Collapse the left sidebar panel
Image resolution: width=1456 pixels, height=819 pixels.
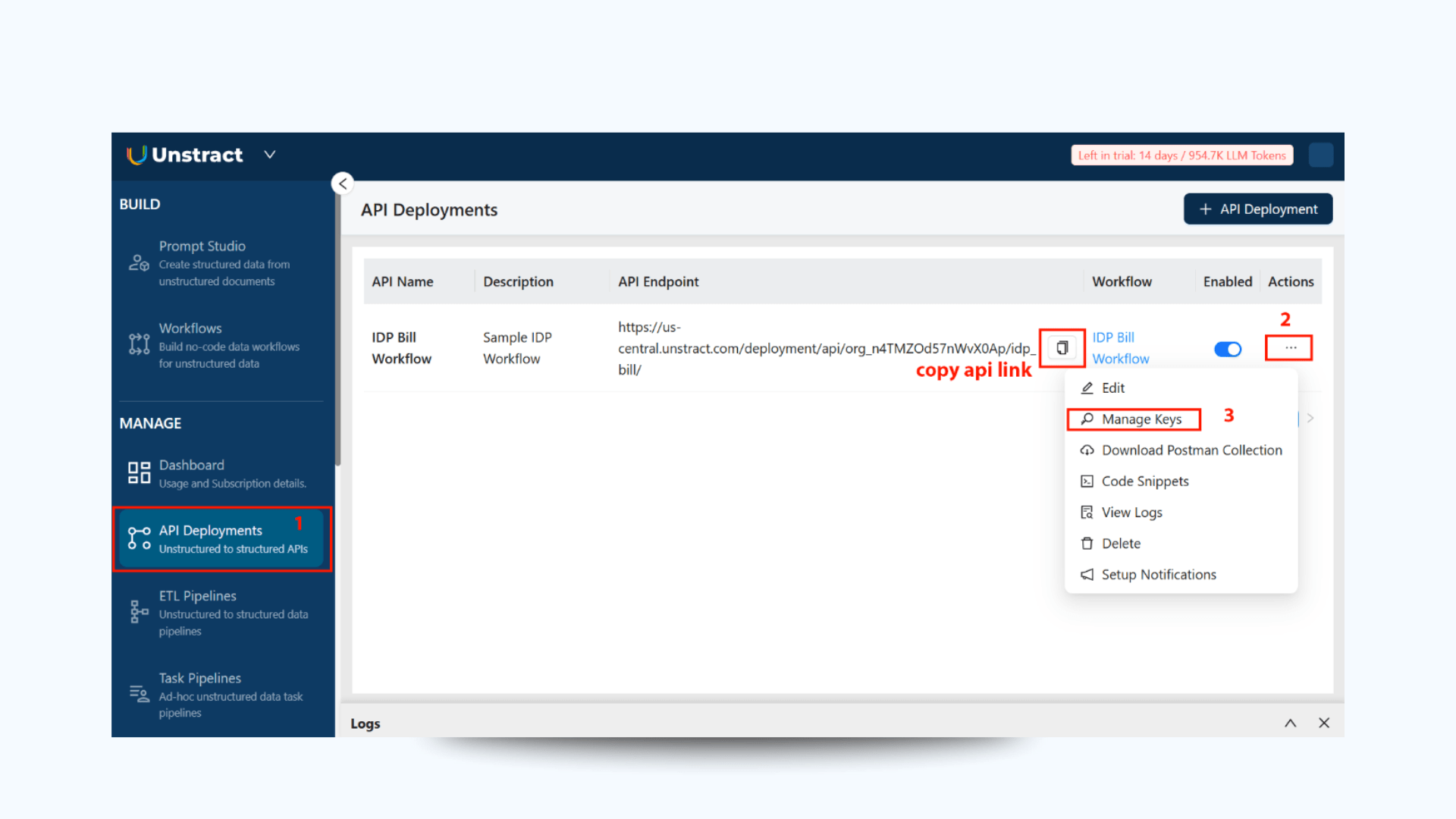pyautogui.click(x=342, y=183)
